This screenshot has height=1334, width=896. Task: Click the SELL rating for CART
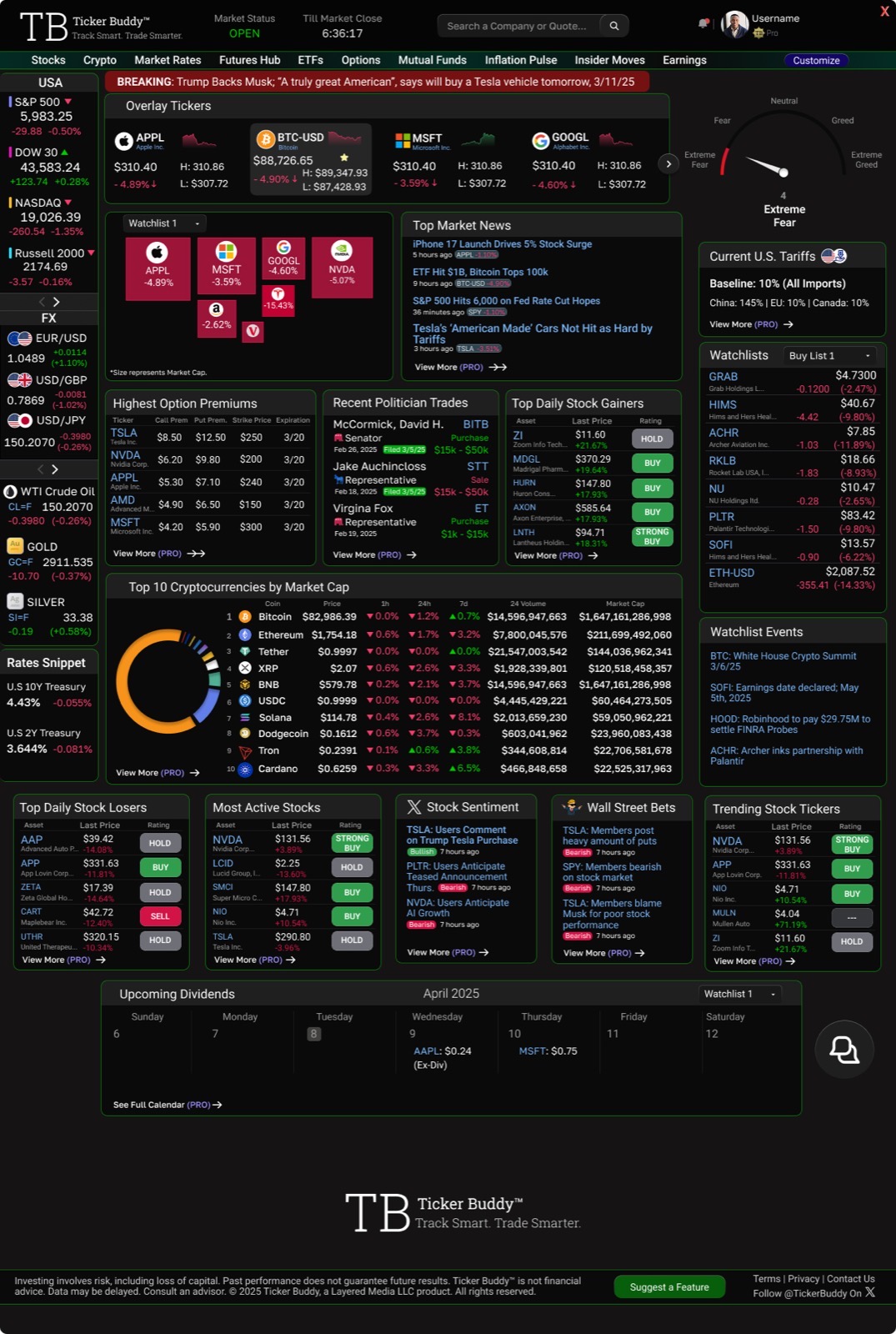(160, 916)
